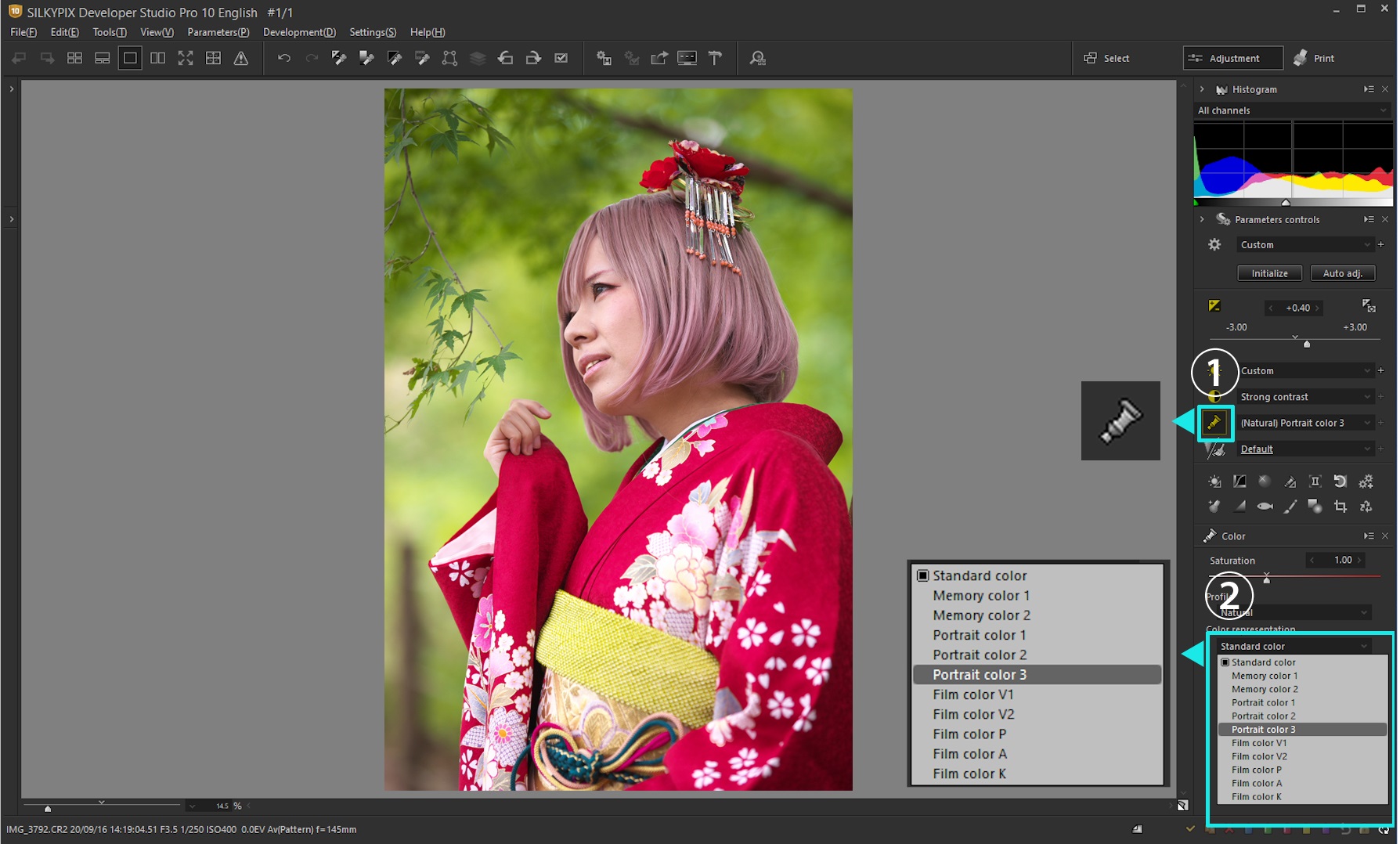1400x844 pixels.
Task: Open the search magnifier icon
Action: pos(757,58)
